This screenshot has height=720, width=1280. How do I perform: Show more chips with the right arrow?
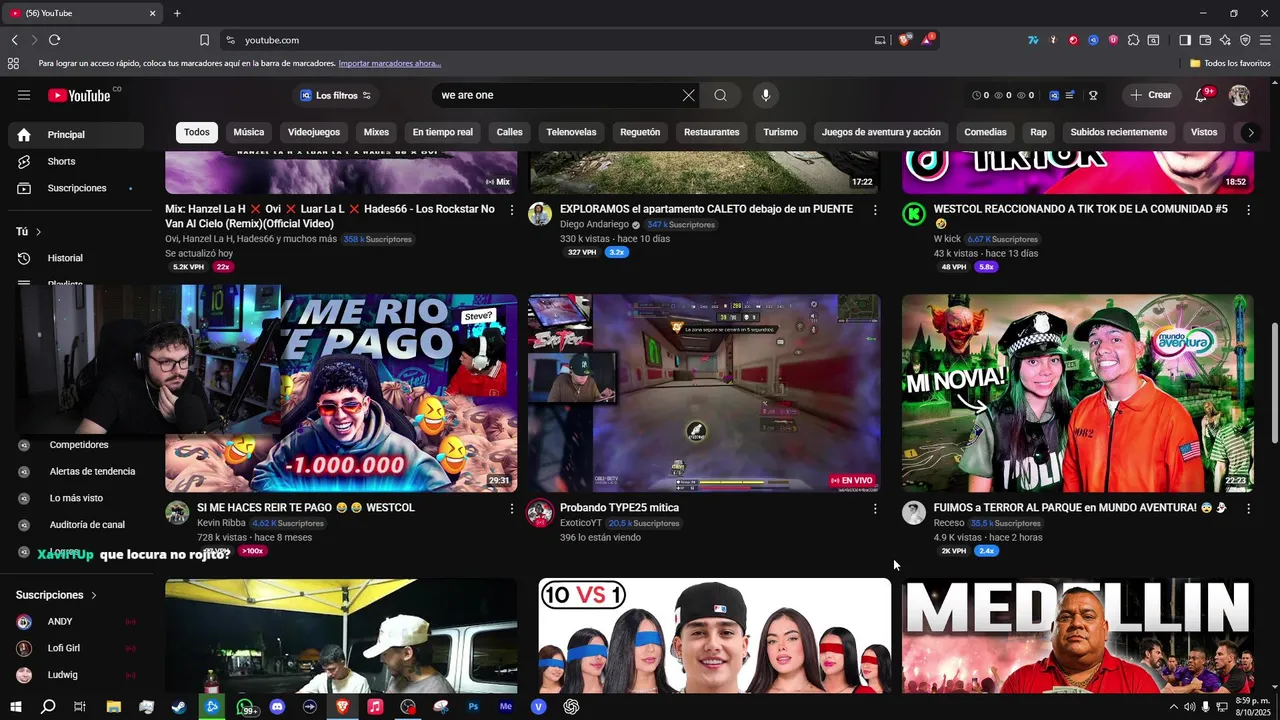pyautogui.click(x=1250, y=132)
